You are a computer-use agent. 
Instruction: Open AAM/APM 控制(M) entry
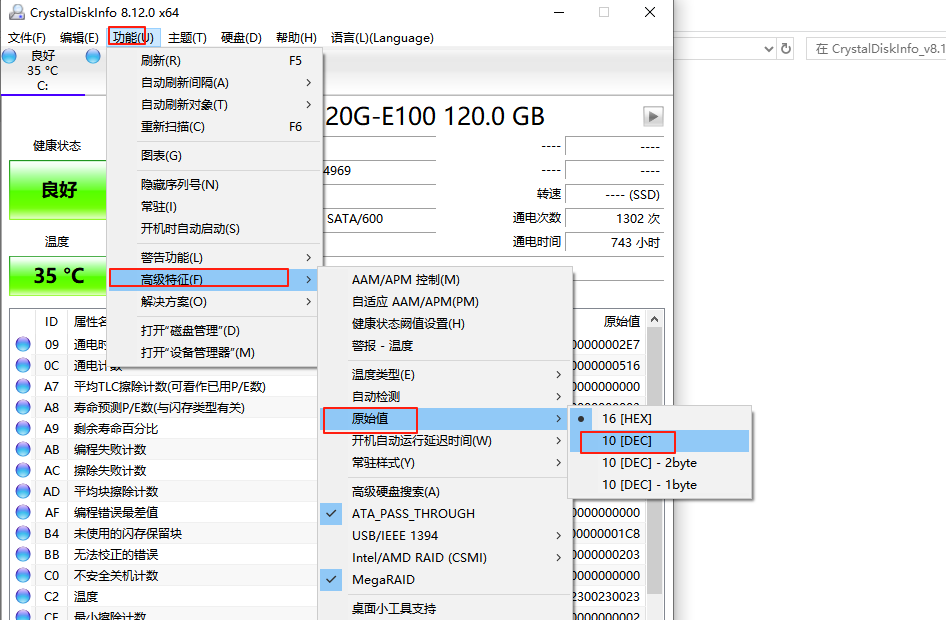point(445,280)
